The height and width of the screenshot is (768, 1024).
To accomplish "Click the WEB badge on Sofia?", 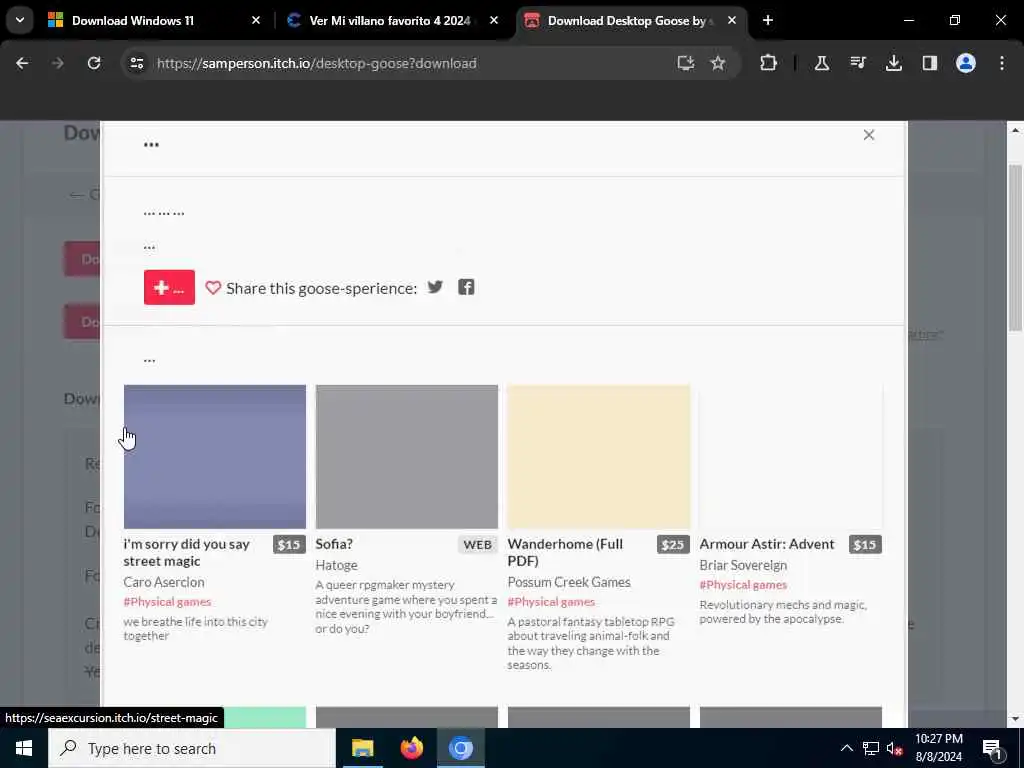I will coord(477,545).
